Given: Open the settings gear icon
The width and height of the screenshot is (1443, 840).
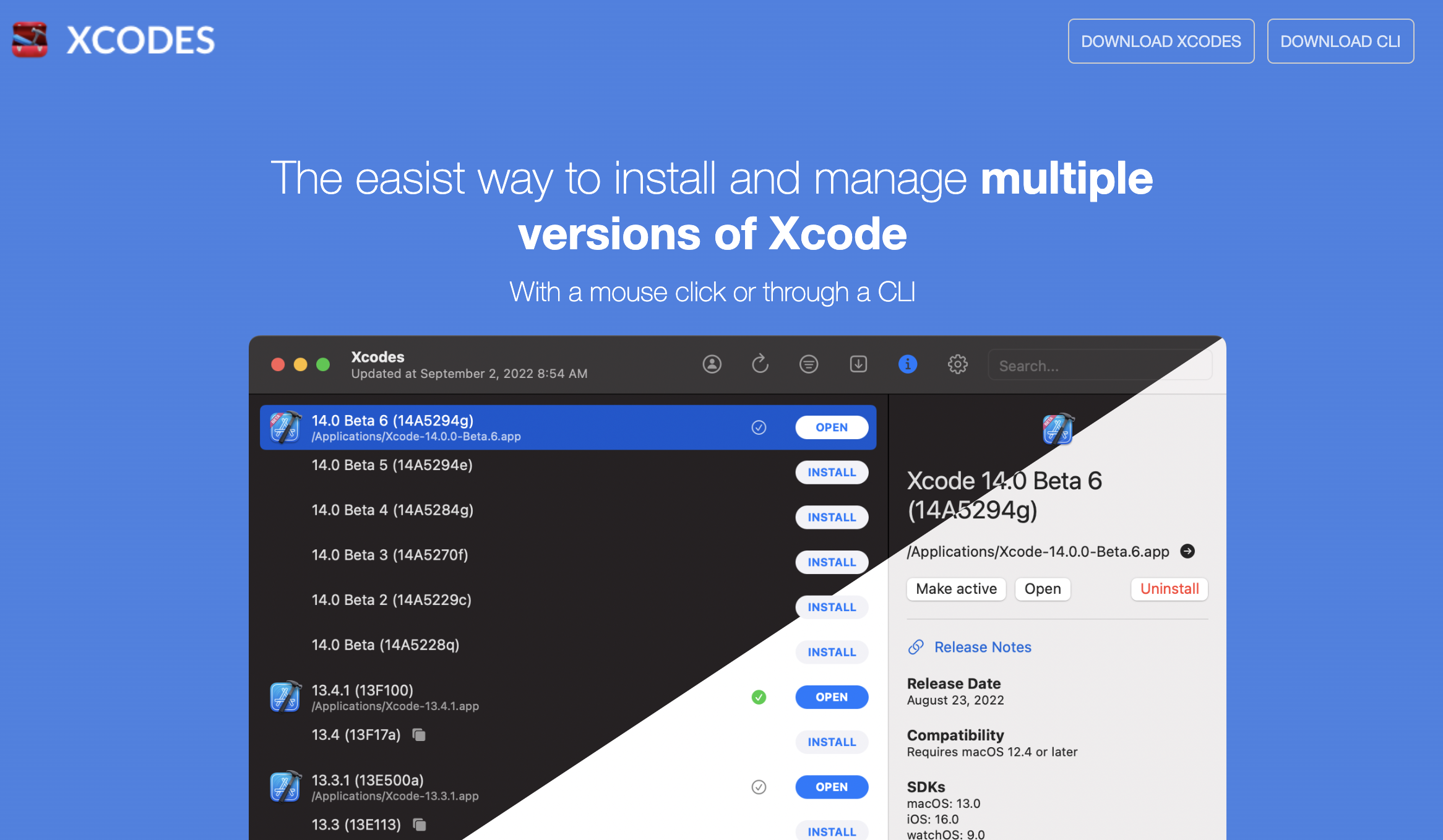Looking at the screenshot, I should 957,364.
